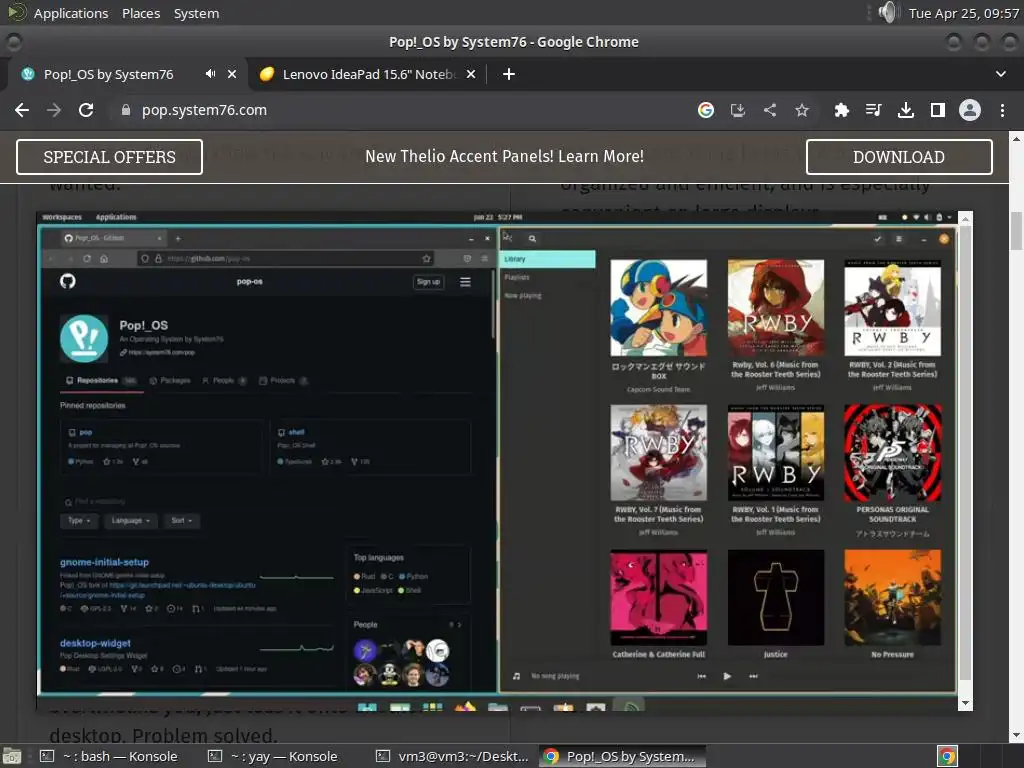Image resolution: width=1024 pixels, height=768 pixels.
Task: Click the volume speaker tray icon
Action: point(887,12)
